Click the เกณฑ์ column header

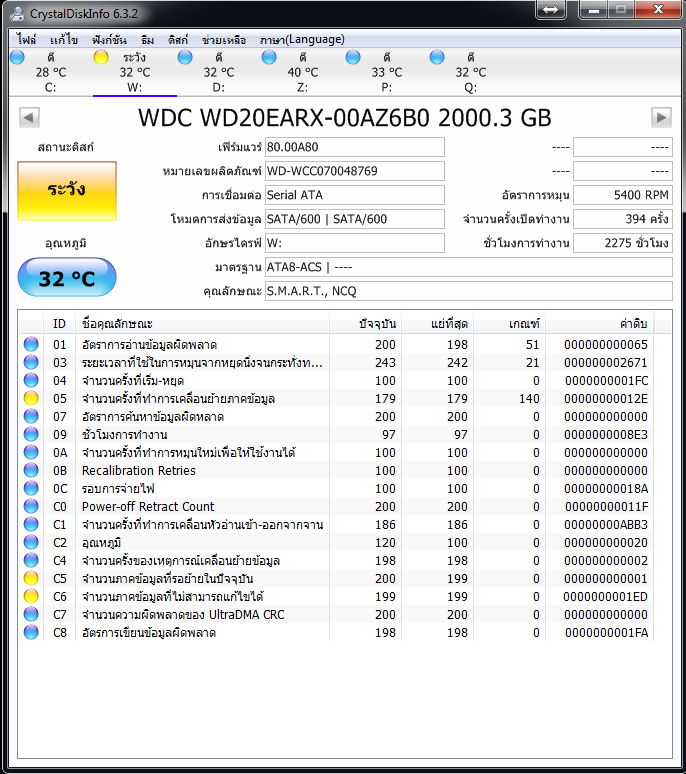tap(509, 324)
